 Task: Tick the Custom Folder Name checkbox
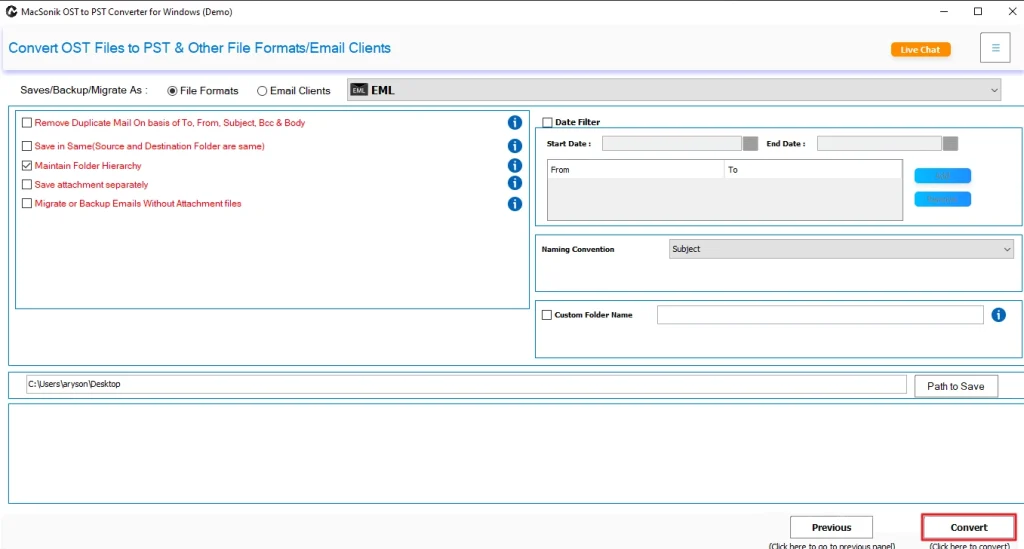[547, 315]
